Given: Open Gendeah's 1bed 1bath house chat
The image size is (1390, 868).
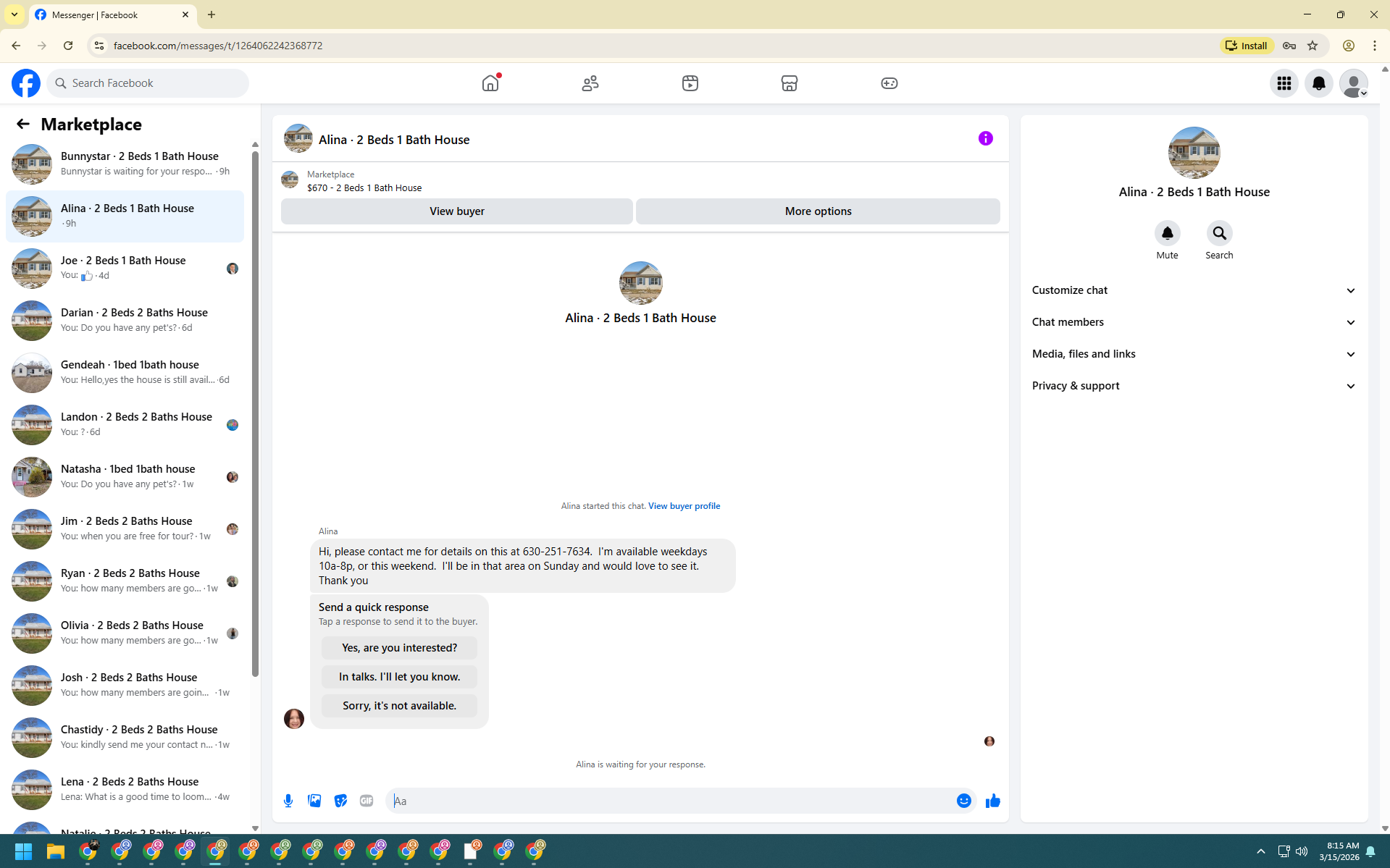Looking at the screenshot, I should pyautogui.click(x=125, y=373).
